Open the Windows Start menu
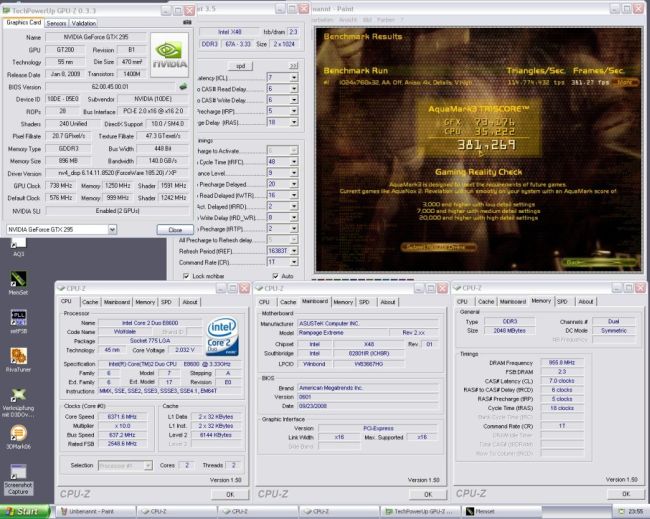 (25, 512)
